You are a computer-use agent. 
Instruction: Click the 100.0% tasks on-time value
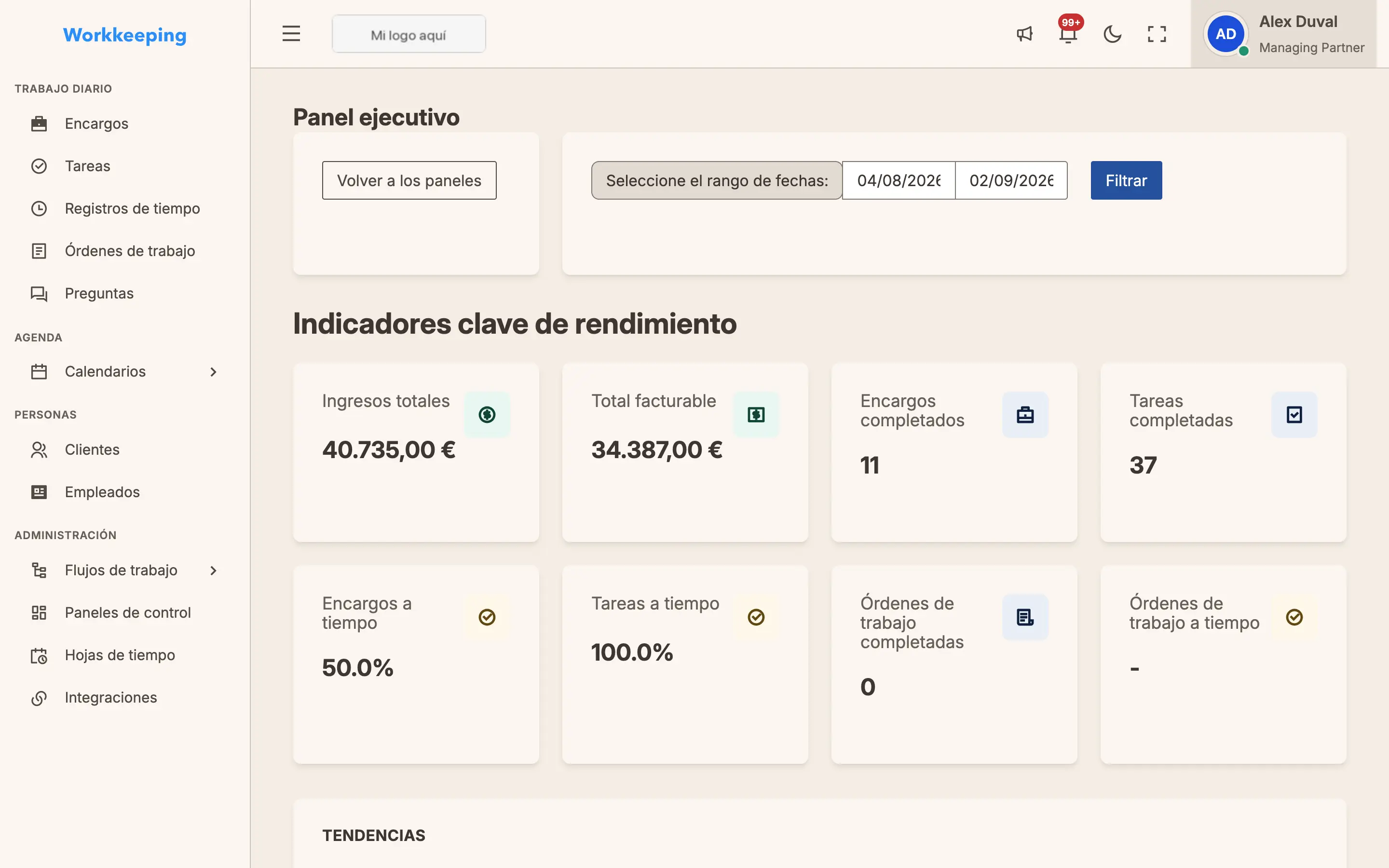coord(632,652)
